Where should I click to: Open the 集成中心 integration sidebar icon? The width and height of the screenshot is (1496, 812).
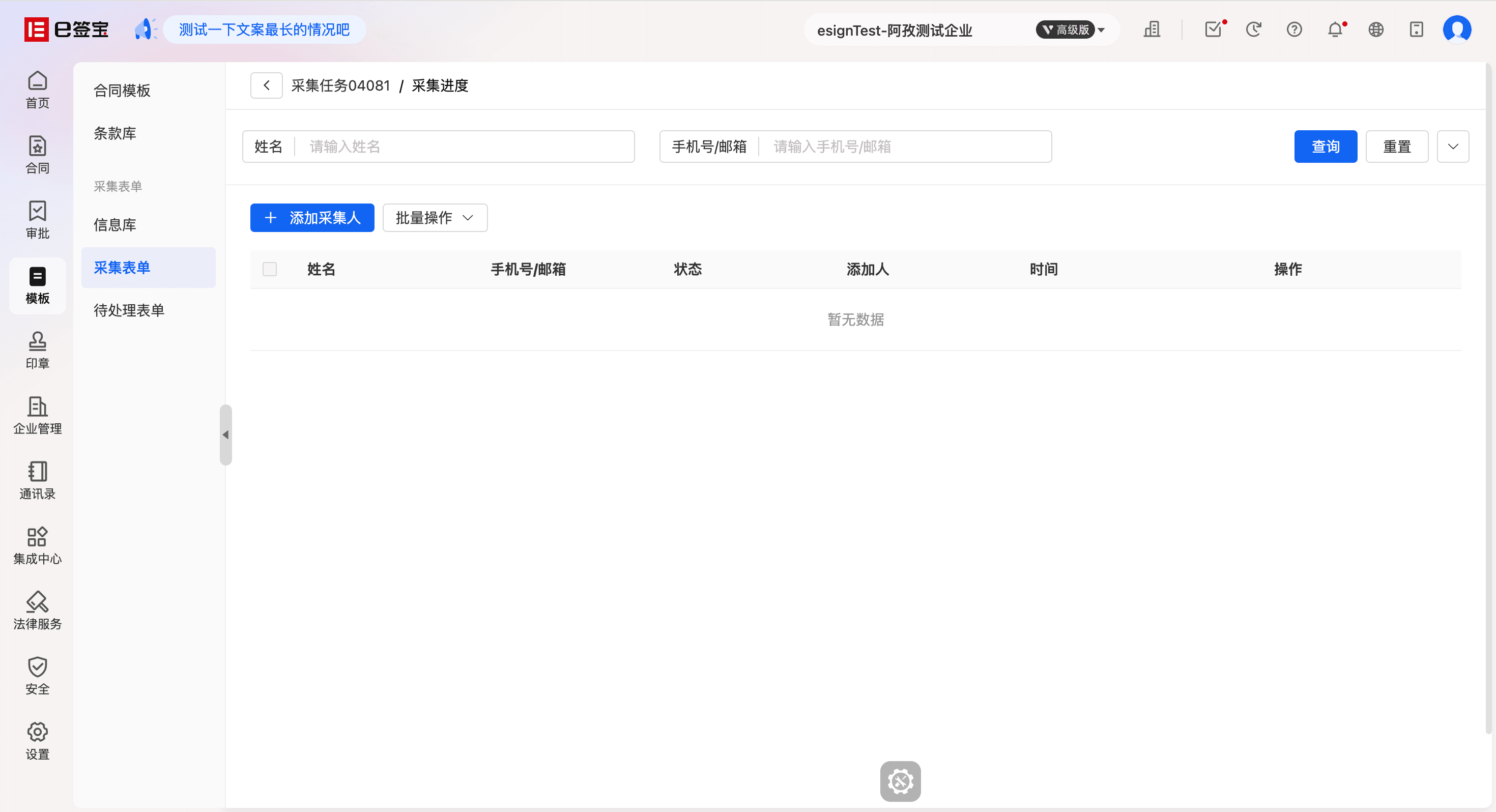tap(37, 546)
